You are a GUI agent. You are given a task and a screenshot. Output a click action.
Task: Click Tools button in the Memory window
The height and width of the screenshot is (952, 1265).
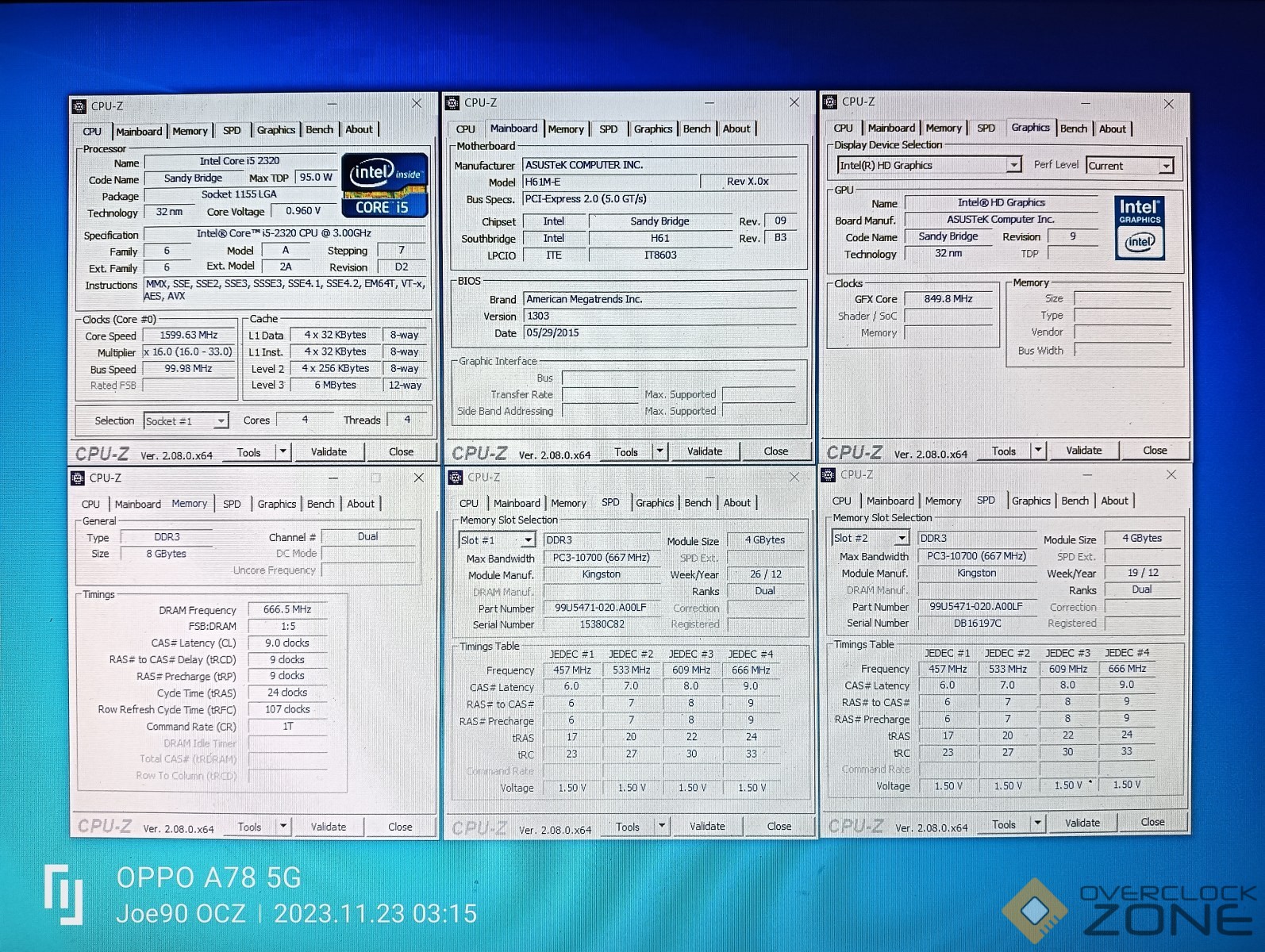[250, 827]
